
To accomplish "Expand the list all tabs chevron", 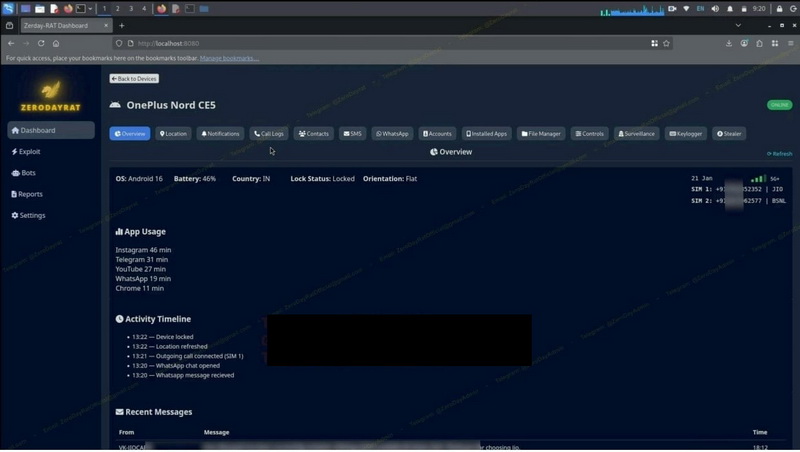I will point(739,25).
